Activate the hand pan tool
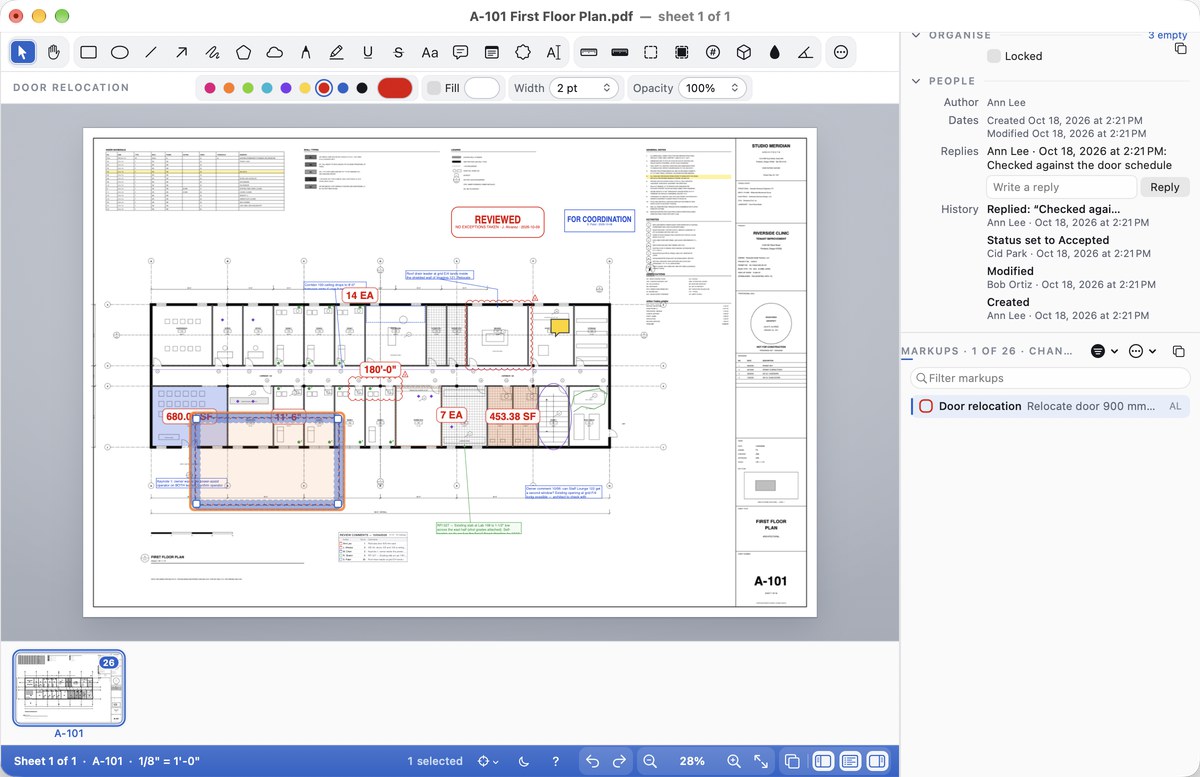This screenshot has height=777, width=1200. pyautogui.click(x=54, y=52)
